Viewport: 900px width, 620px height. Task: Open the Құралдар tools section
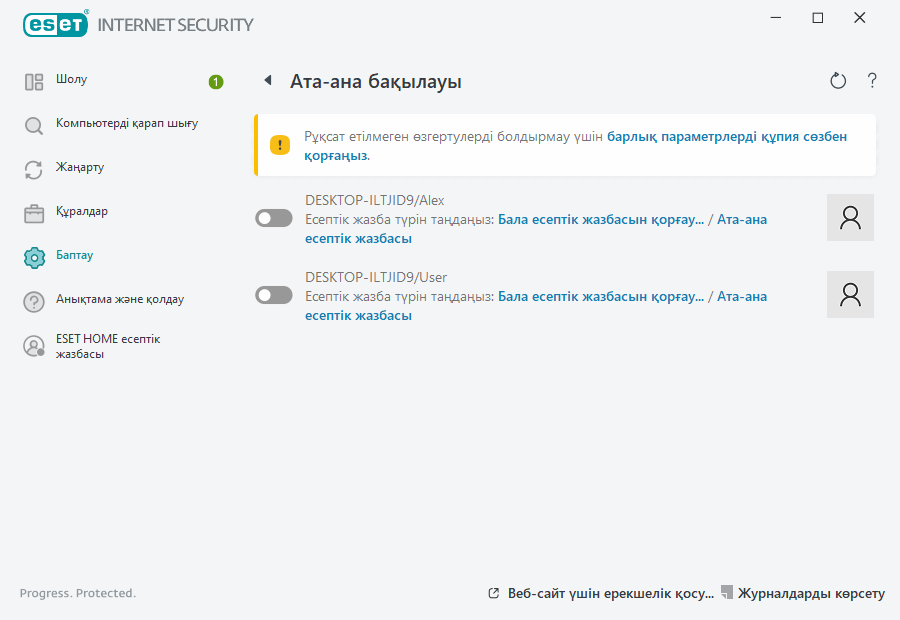pos(82,212)
